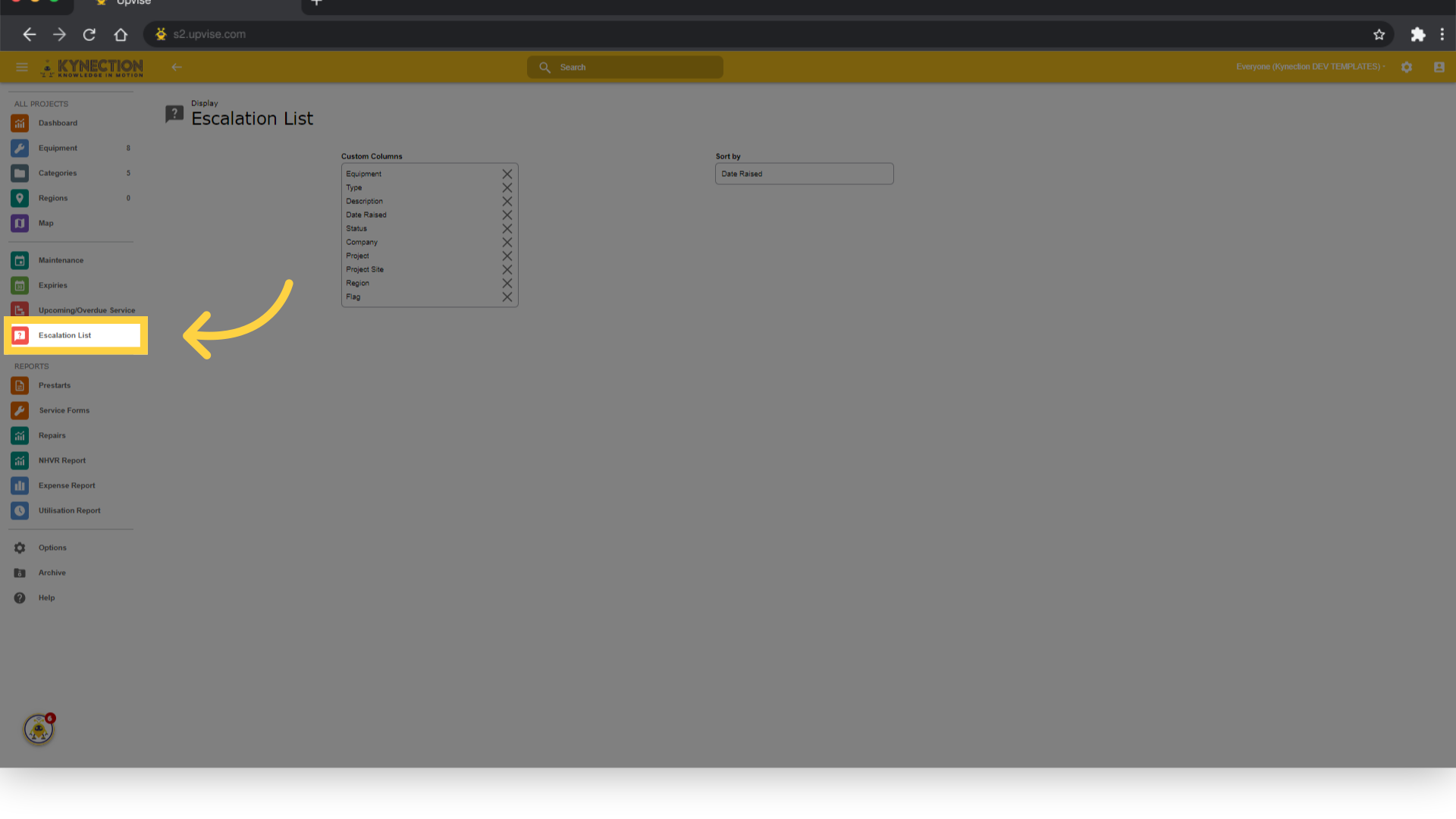
Task: Open the Sort by Date Raised dropdown
Action: tap(804, 174)
